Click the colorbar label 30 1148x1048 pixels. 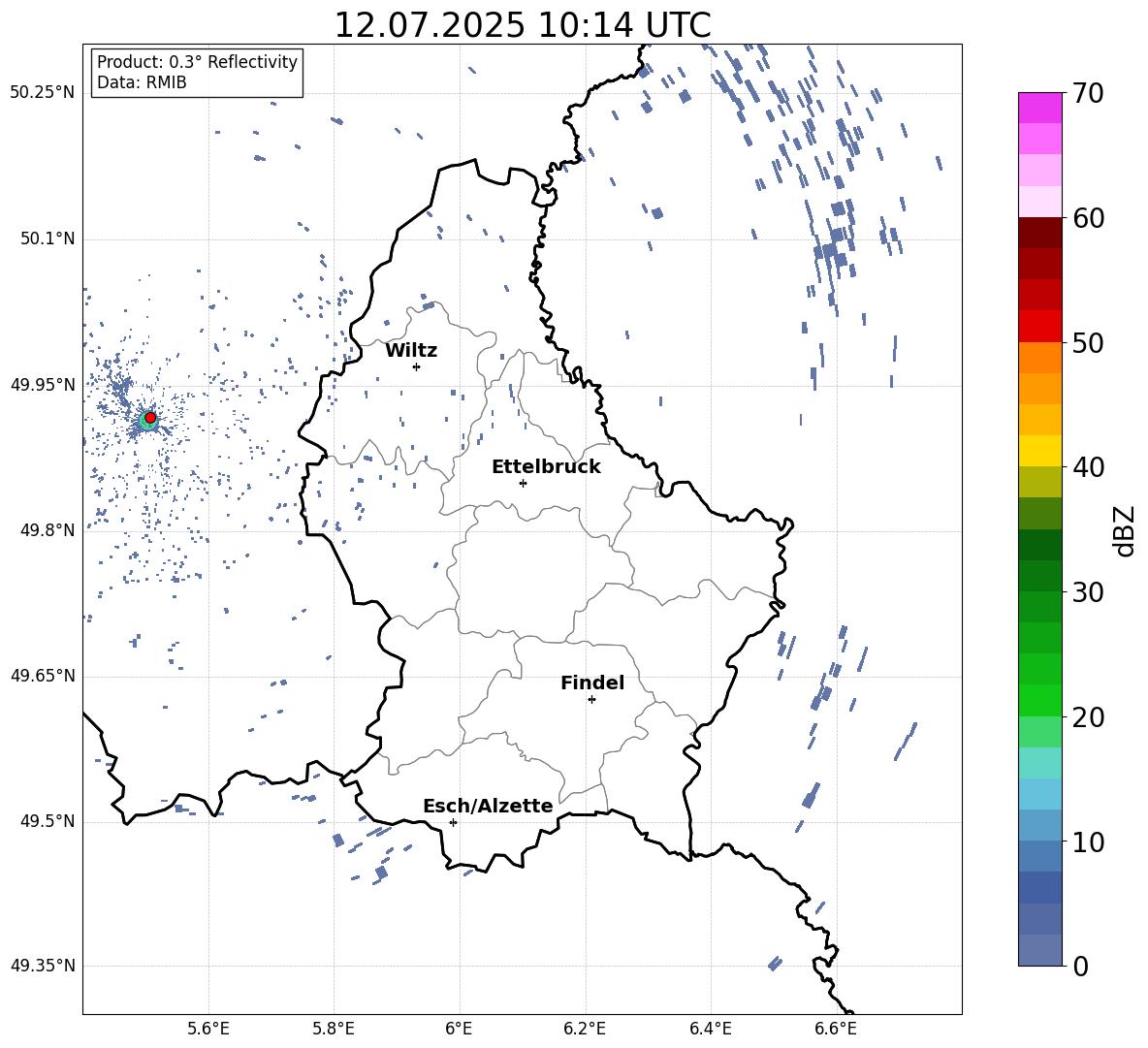pos(1089,592)
